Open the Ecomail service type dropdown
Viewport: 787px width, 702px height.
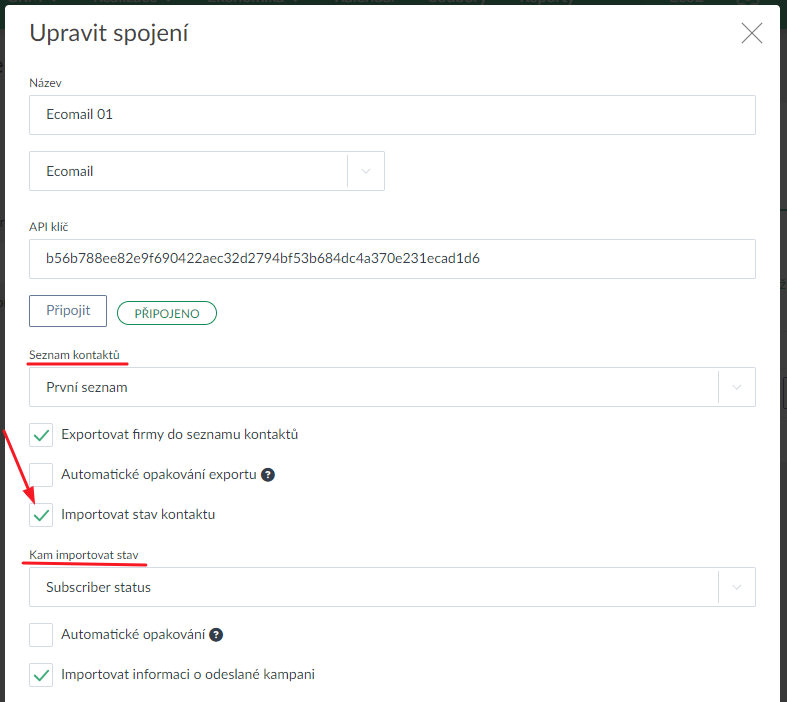[x=190, y=171]
